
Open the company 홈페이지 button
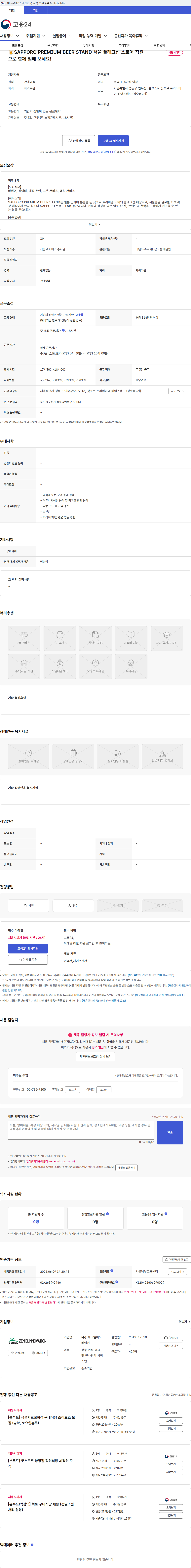171,1338
